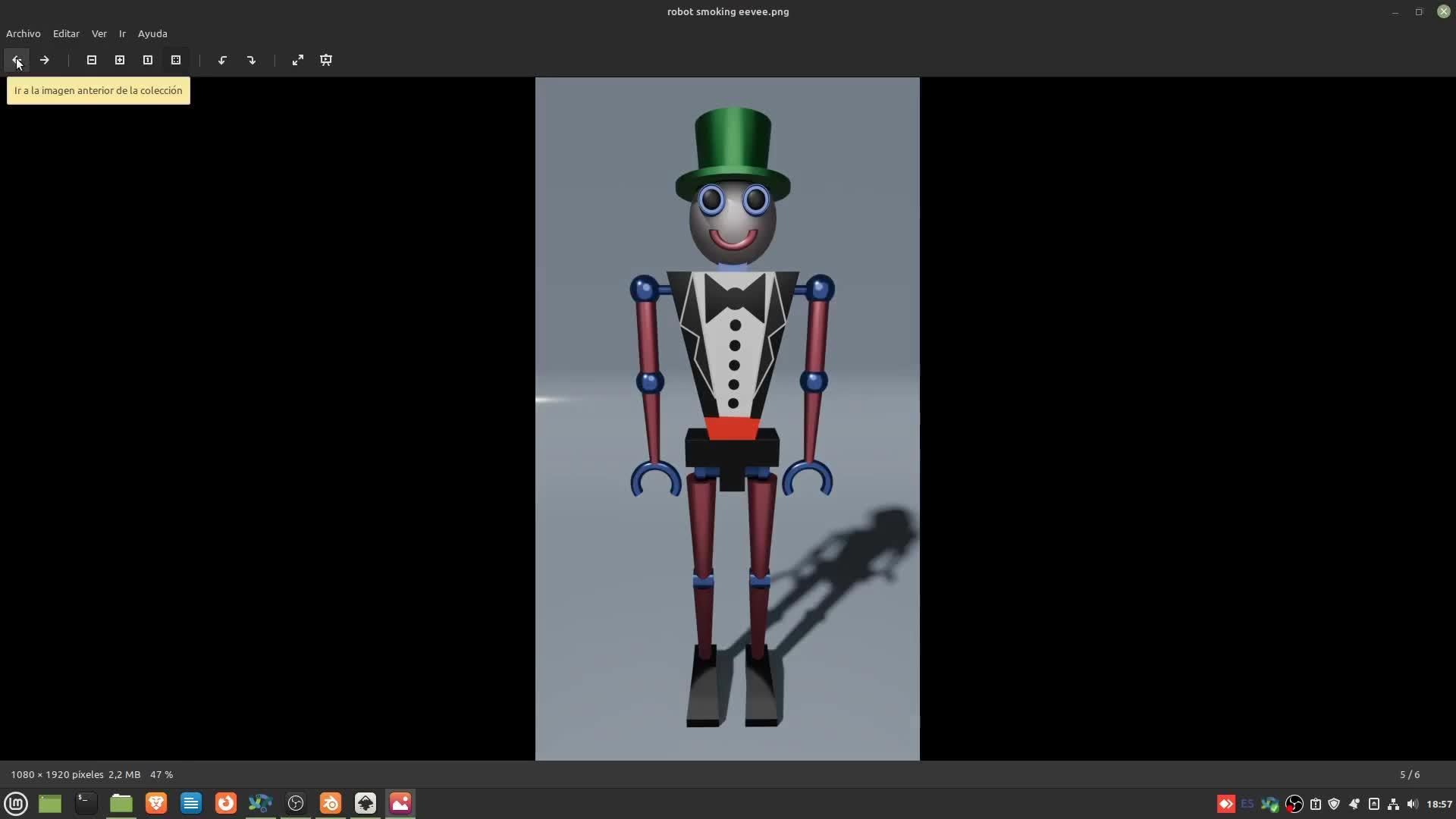This screenshot has width=1456, height=819.
Task: Launch Blender from the taskbar
Action: coord(331,803)
